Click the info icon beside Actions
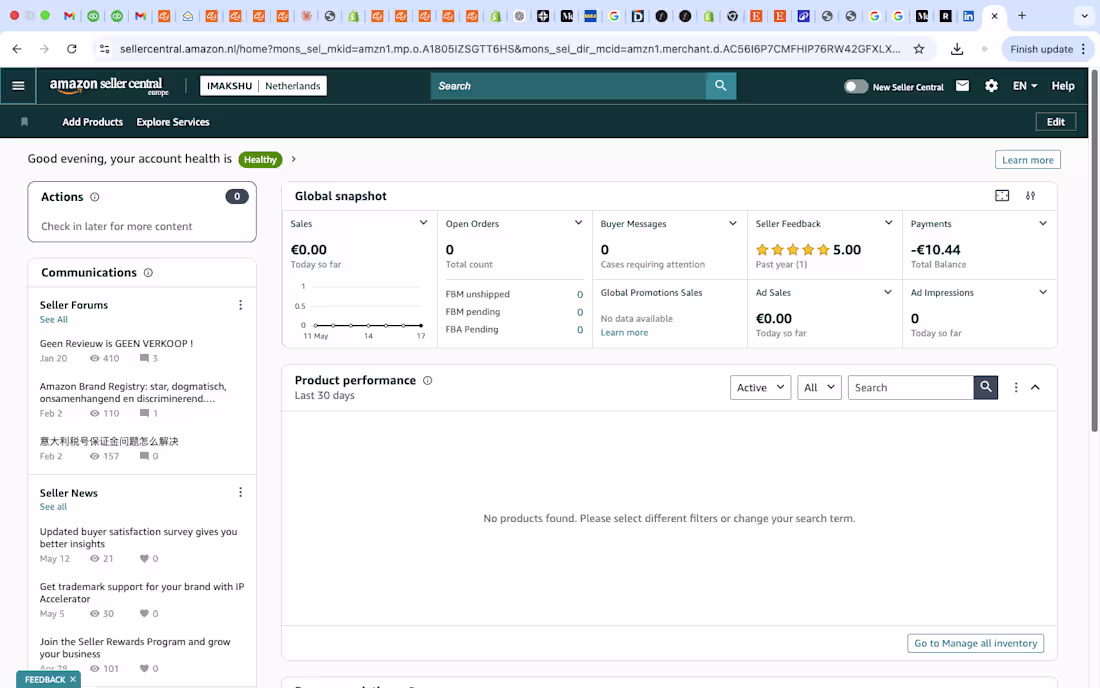Image resolution: width=1100 pixels, height=688 pixels. point(95,197)
